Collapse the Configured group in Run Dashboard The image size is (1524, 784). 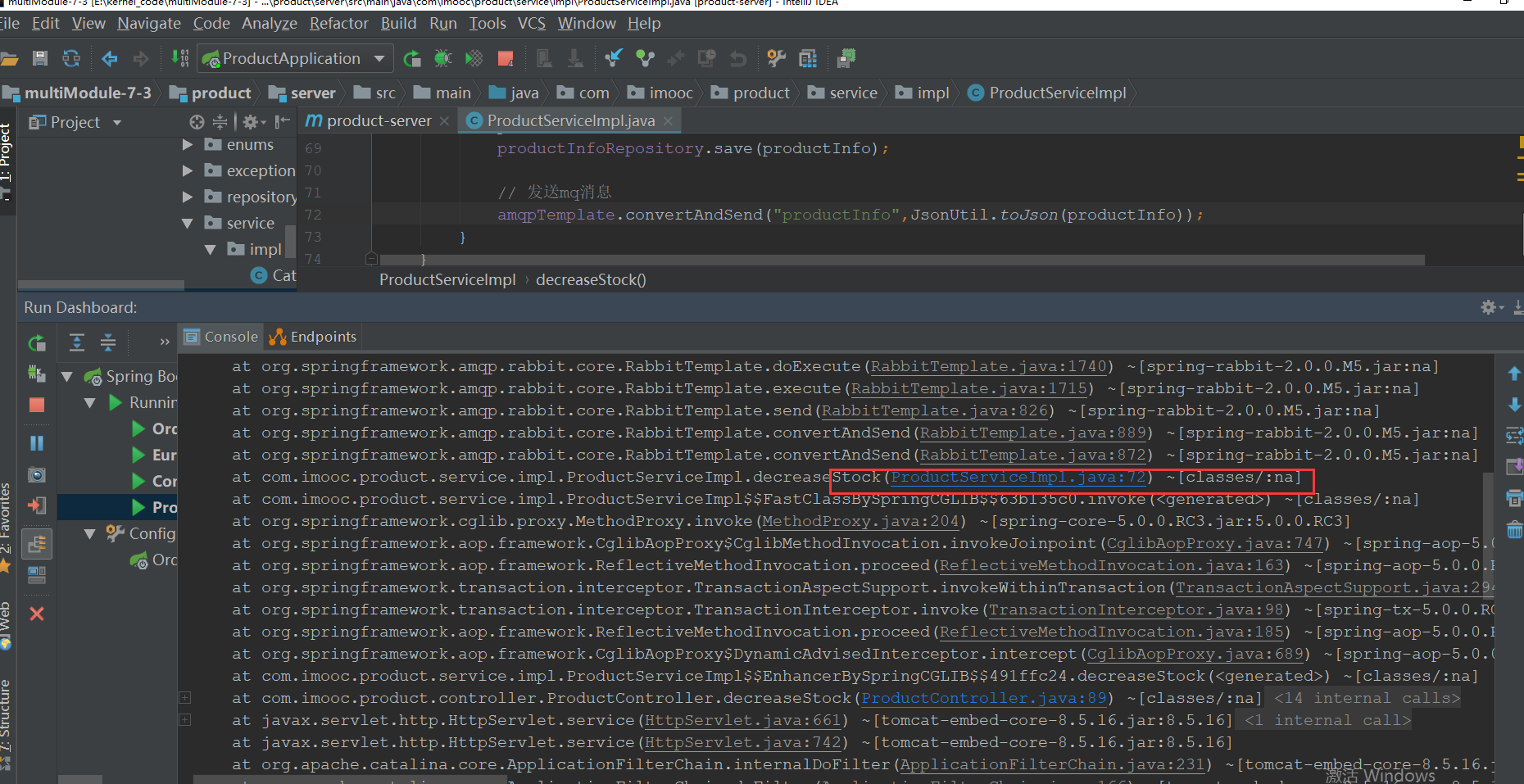(90, 534)
